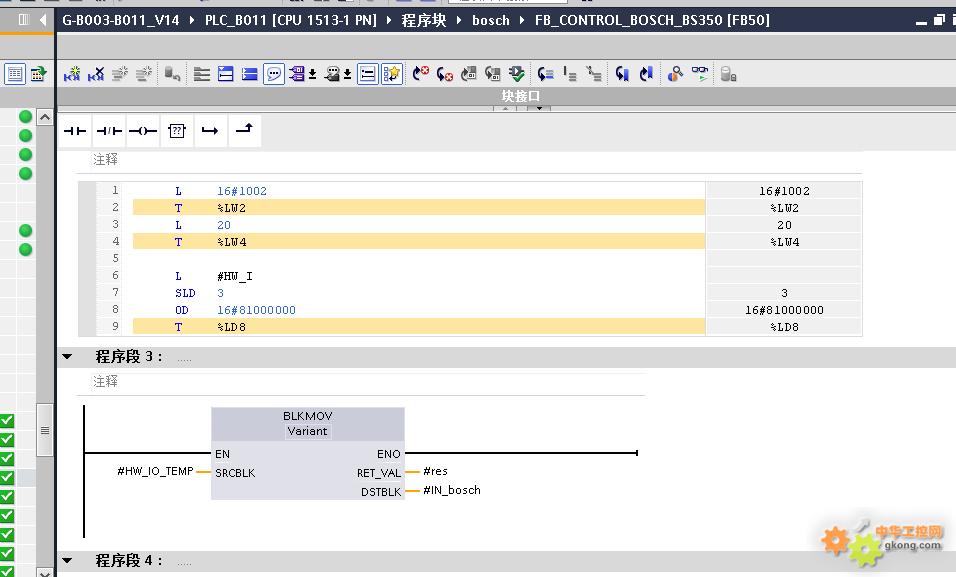
Task: Open breadcrumb arrow after bosch
Action: click(522, 20)
